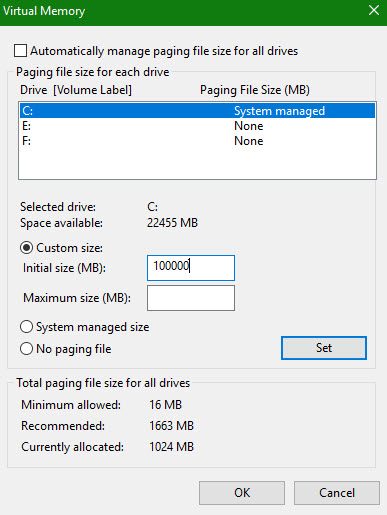Screen dimensions: 387x515
Task: Select drive C: in the drive list
Action: [x=197, y=111]
